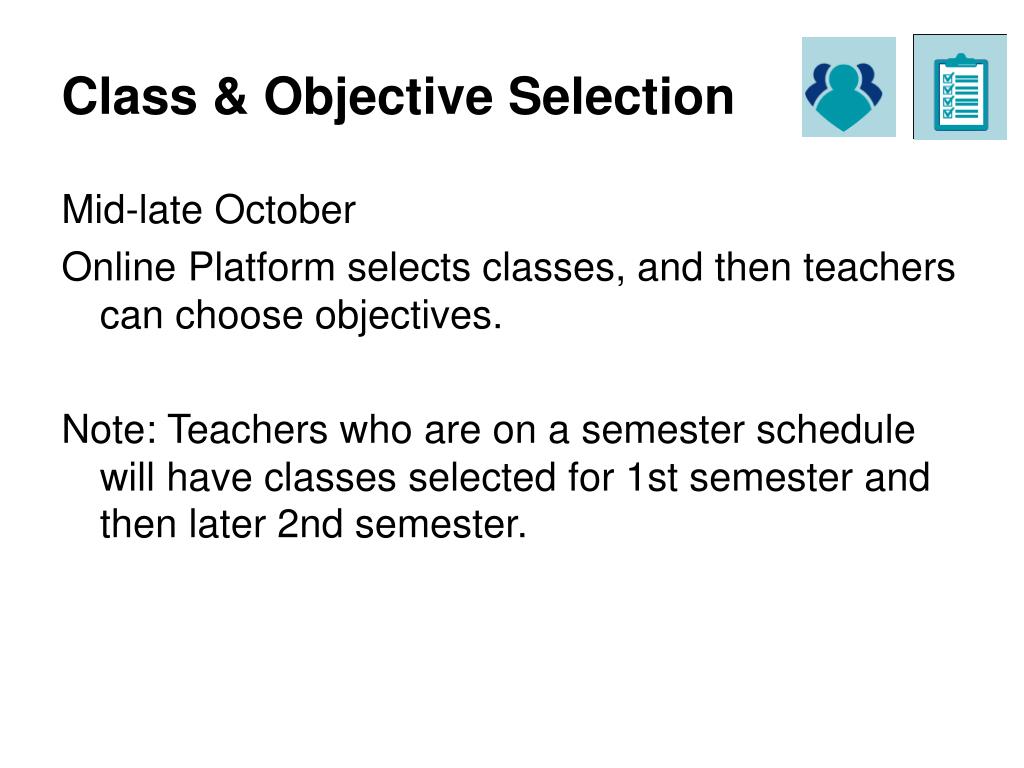Viewport: 1024px width, 768px height.
Task: Click the phrase 'semester schedule'
Action: 748,430
